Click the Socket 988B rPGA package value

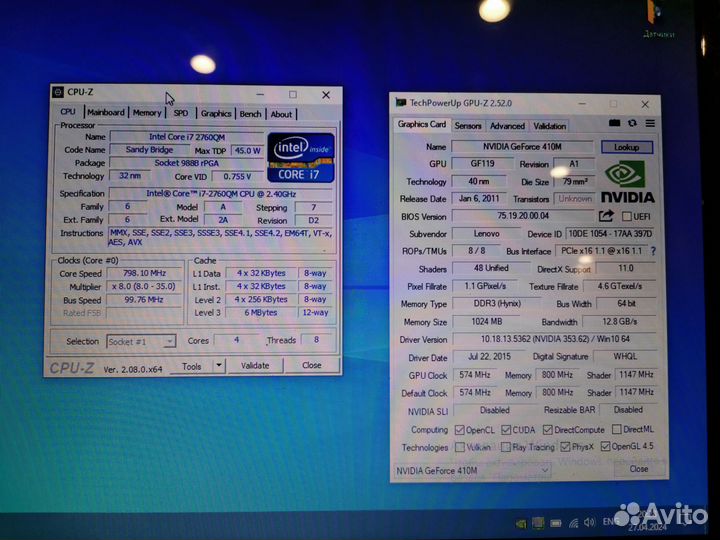coord(187,163)
